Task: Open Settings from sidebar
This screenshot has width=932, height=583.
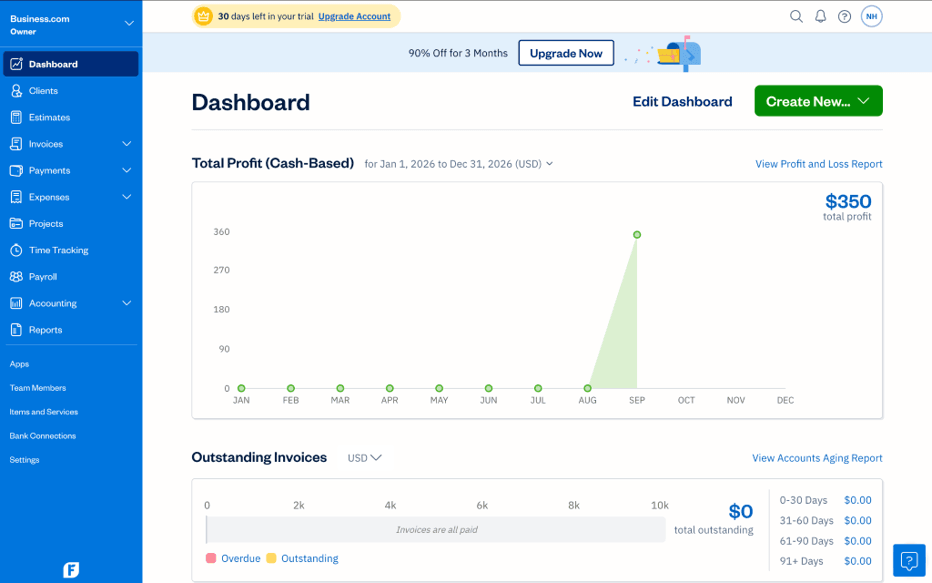Action: pyautogui.click(x=24, y=460)
